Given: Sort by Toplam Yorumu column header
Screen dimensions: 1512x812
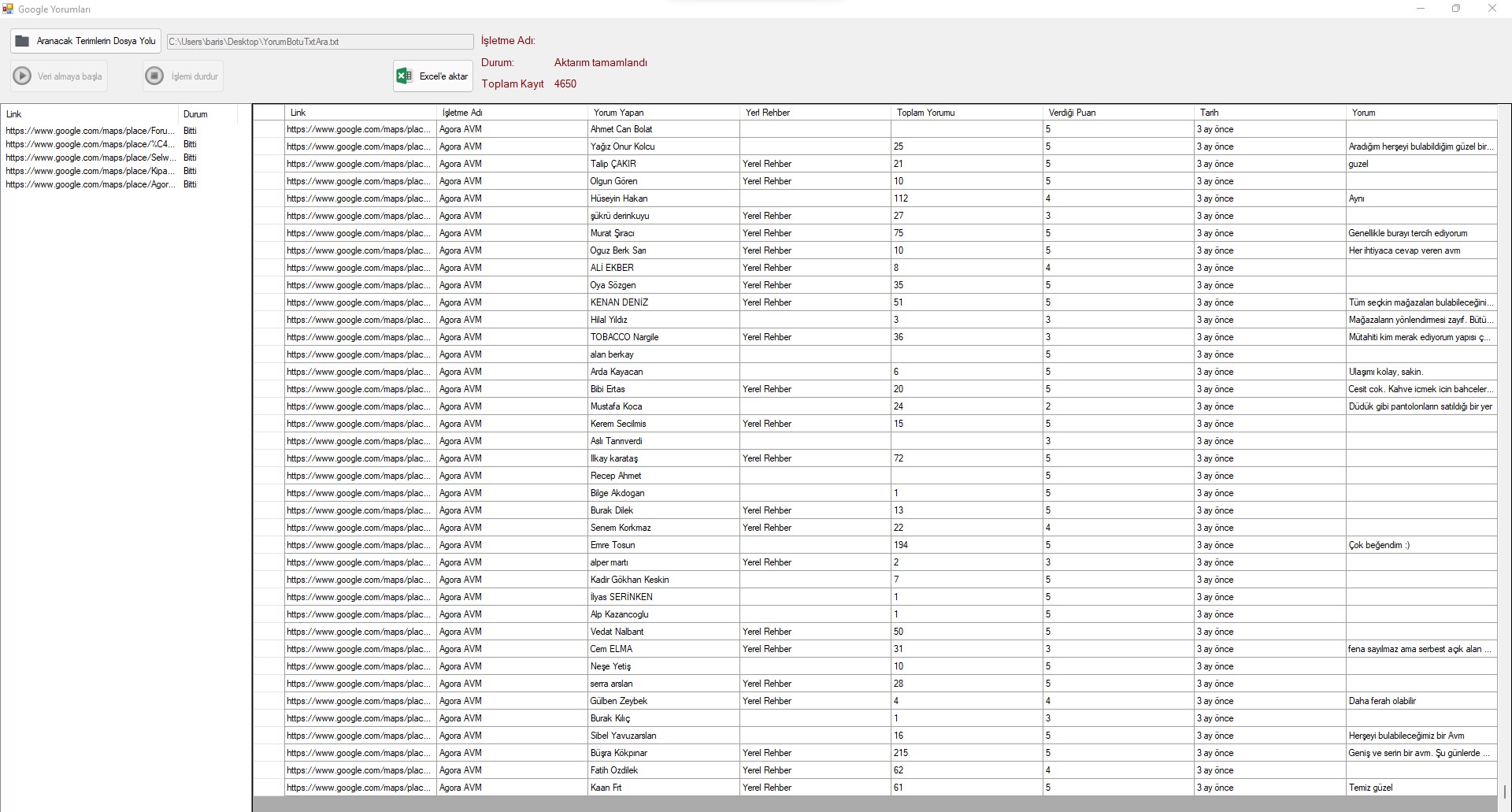Looking at the screenshot, I should [967, 113].
